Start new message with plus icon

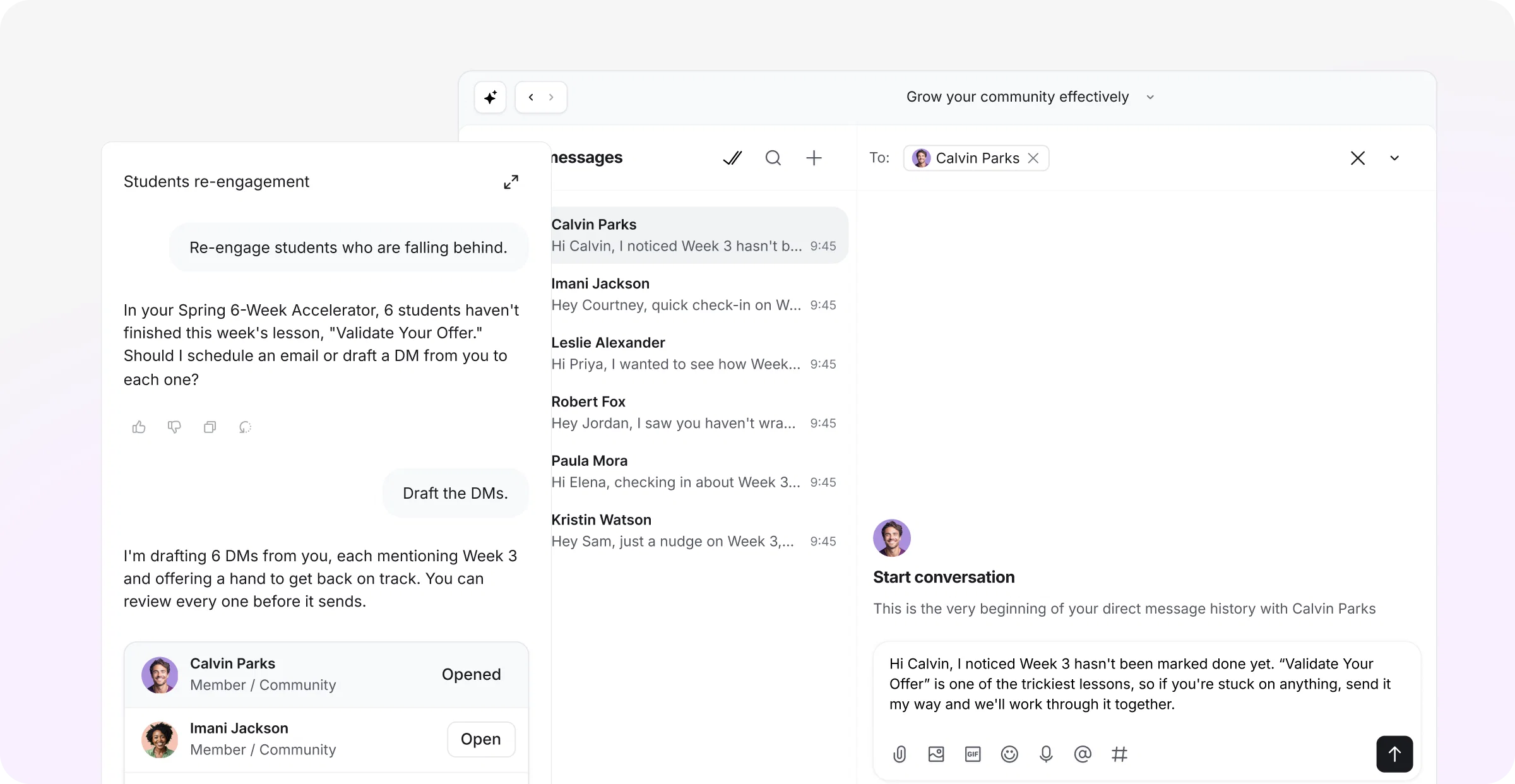[x=814, y=158]
